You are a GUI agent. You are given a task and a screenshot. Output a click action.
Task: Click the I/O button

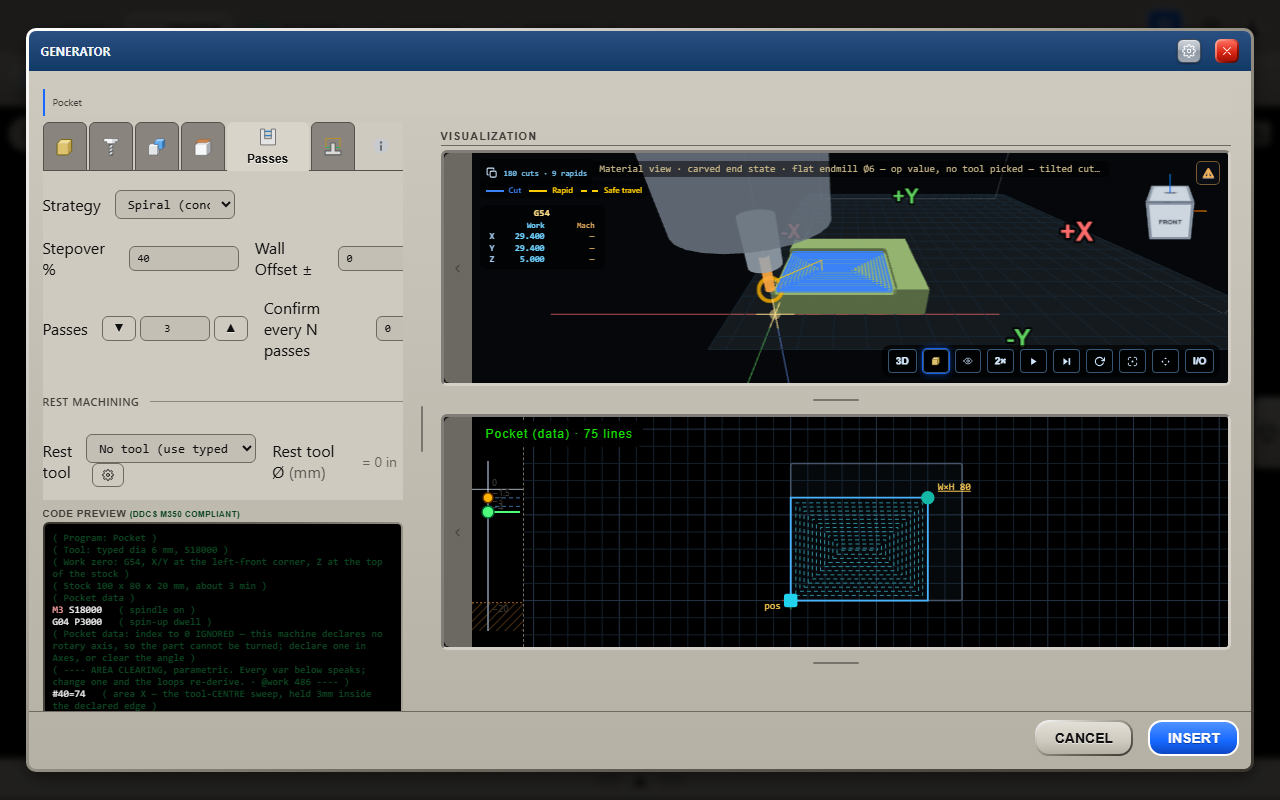click(x=1199, y=361)
